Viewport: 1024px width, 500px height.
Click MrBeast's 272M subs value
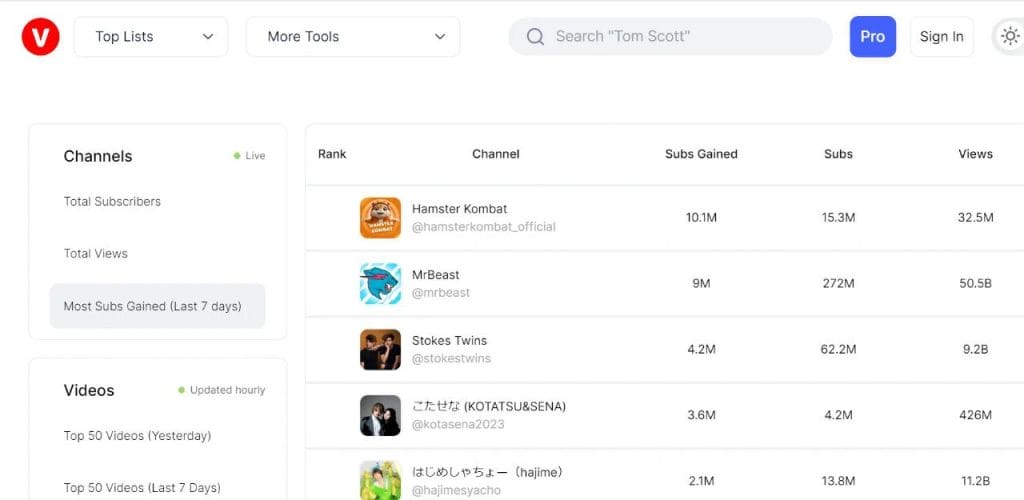click(x=839, y=284)
